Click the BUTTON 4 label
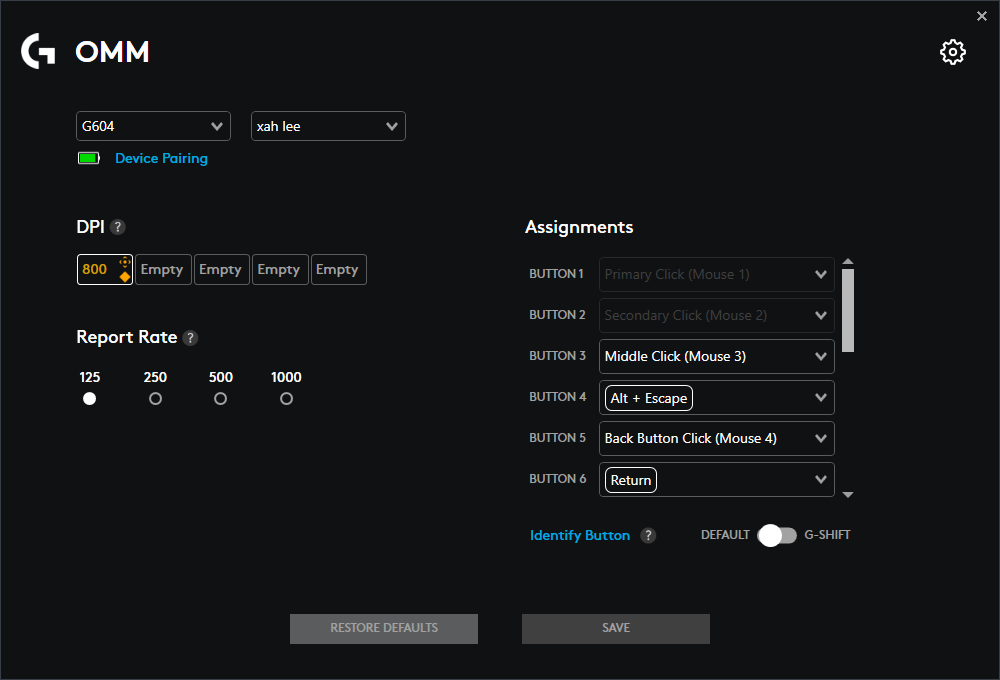Viewport: 1000px width, 680px height. click(557, 397)
